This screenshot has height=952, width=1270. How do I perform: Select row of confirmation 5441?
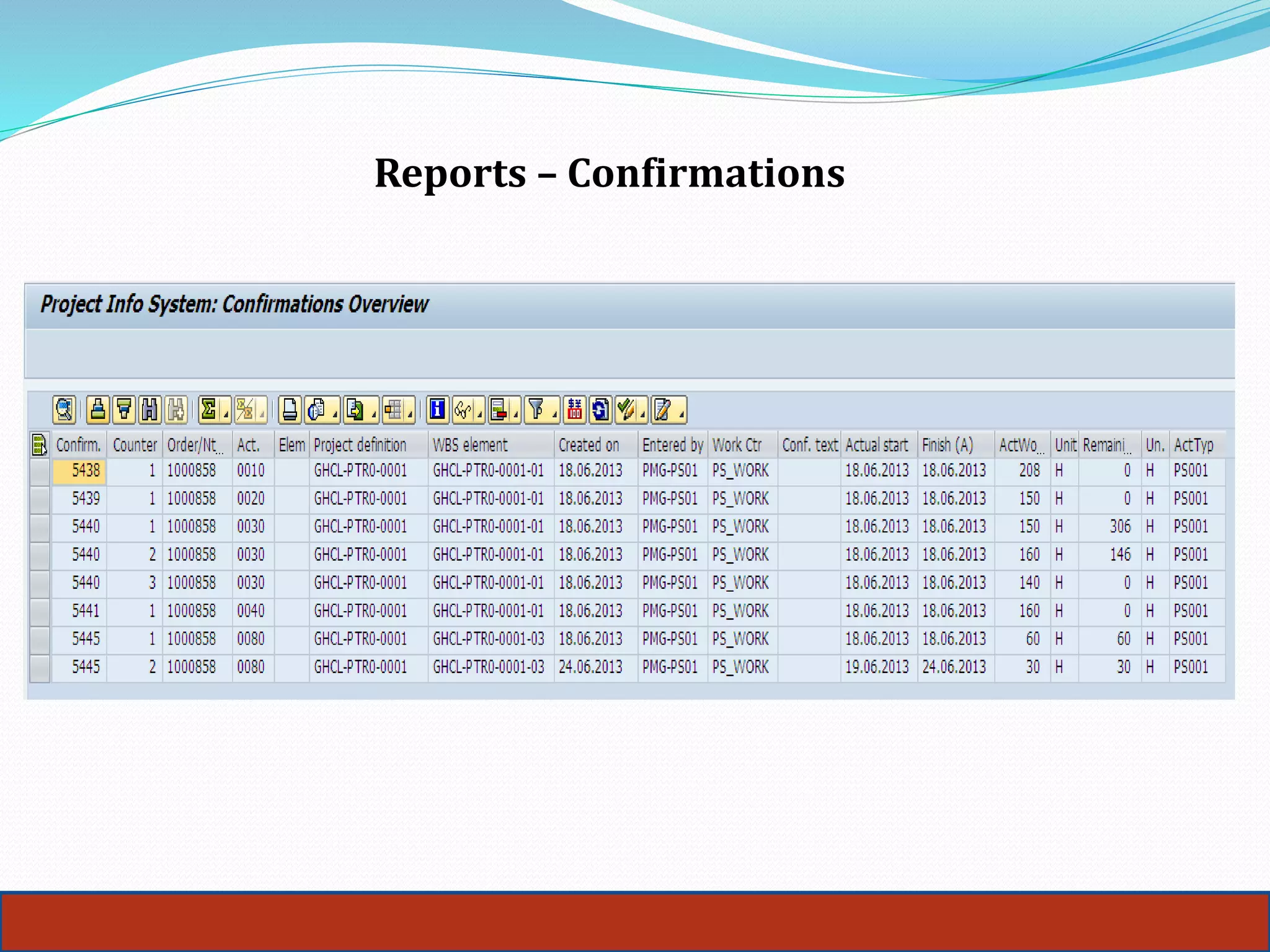point(40,611)
